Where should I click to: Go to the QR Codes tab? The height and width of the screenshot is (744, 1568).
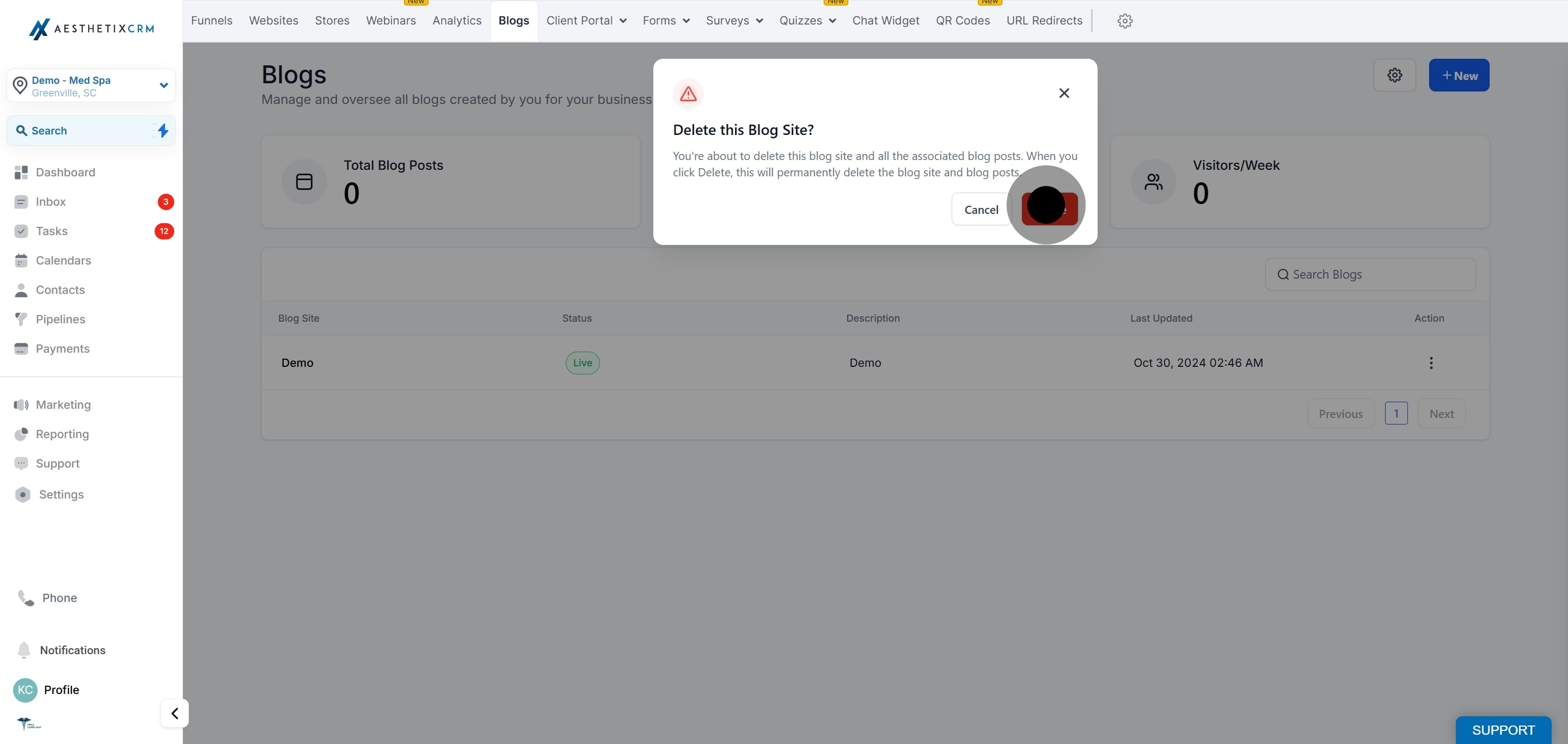click(963, 21)
